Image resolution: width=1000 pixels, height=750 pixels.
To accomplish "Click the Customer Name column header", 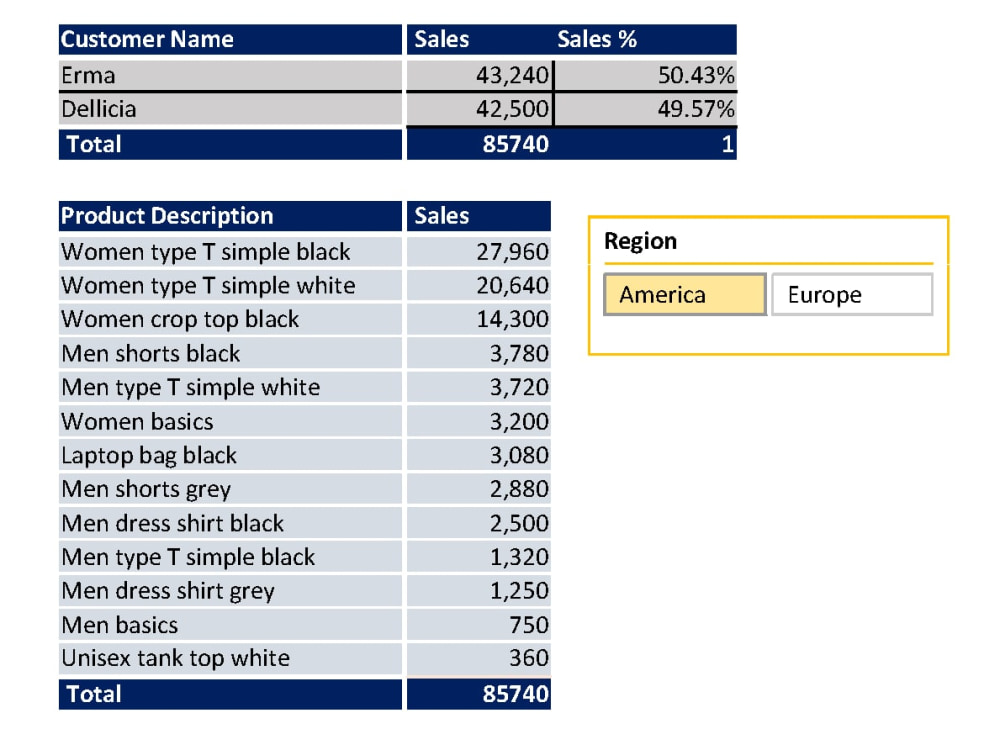I will pyautogui.click(x=230, y=40).
